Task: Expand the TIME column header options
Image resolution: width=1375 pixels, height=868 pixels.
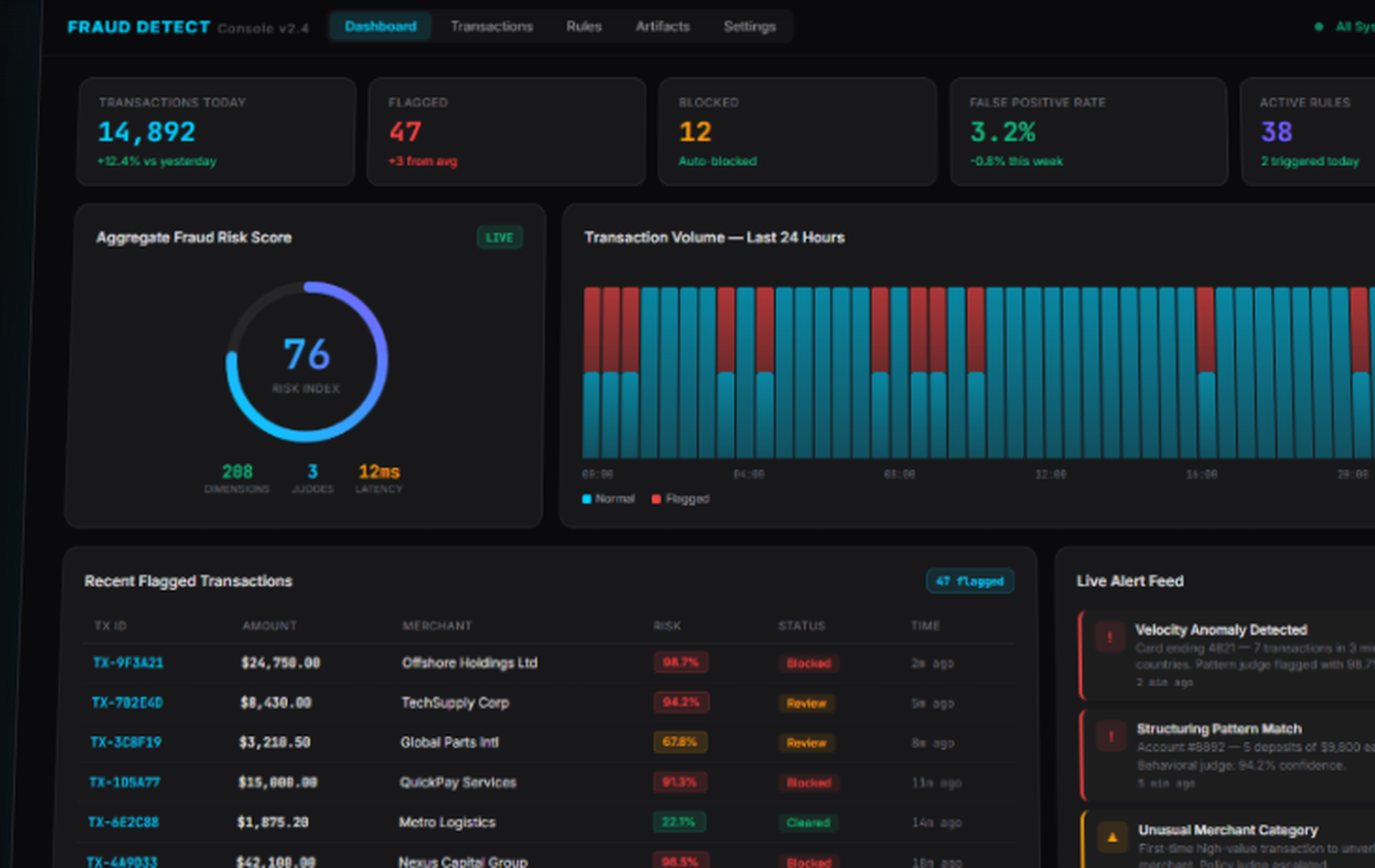Action: (925, 625)
